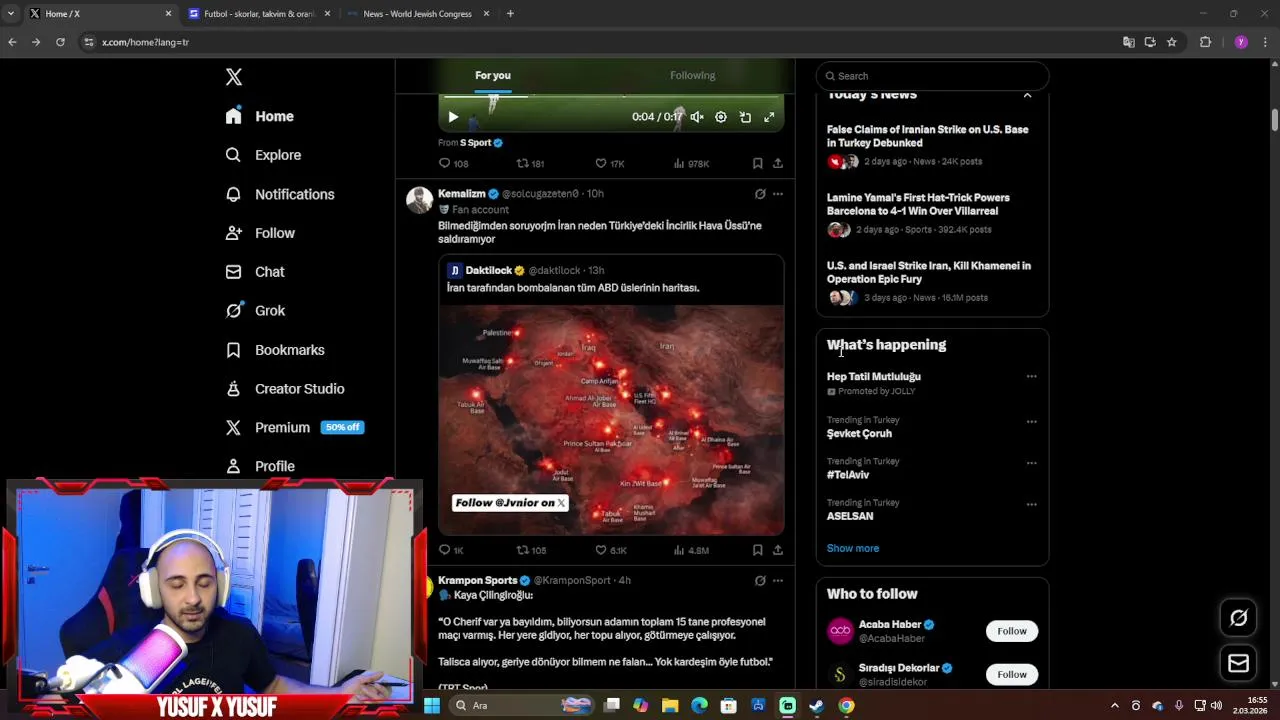The image size is (1280, 720).
Task: View Kemalizm post analytics 4.8M
Action: click(691, 550)
